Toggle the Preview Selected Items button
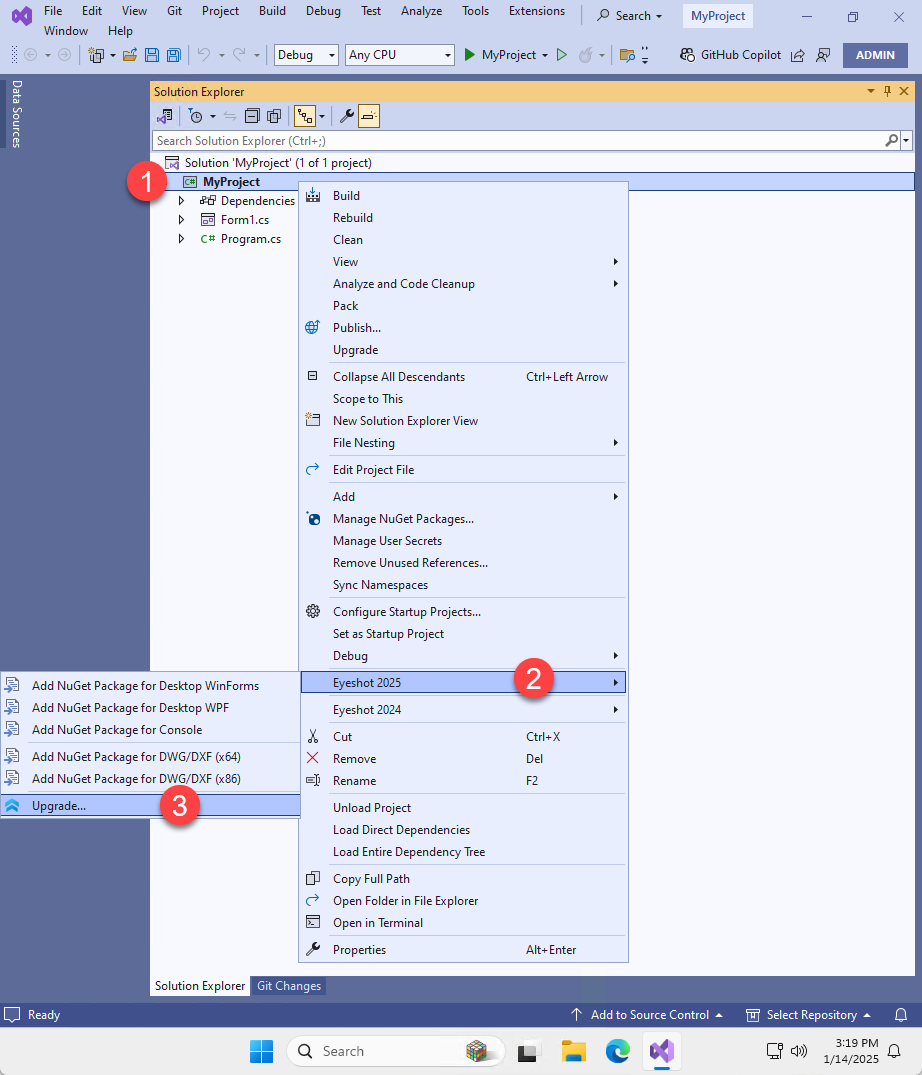922x1075 pixels. (x=369, y=116)
